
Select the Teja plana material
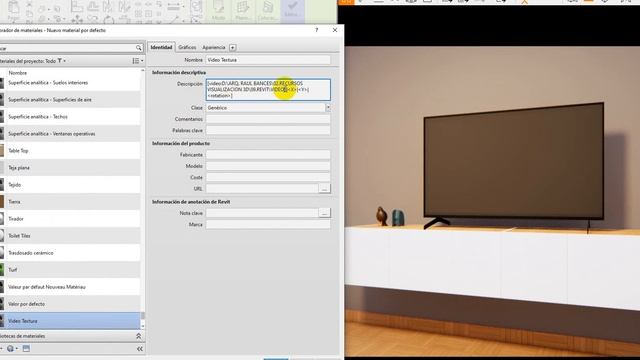[70, 168]
